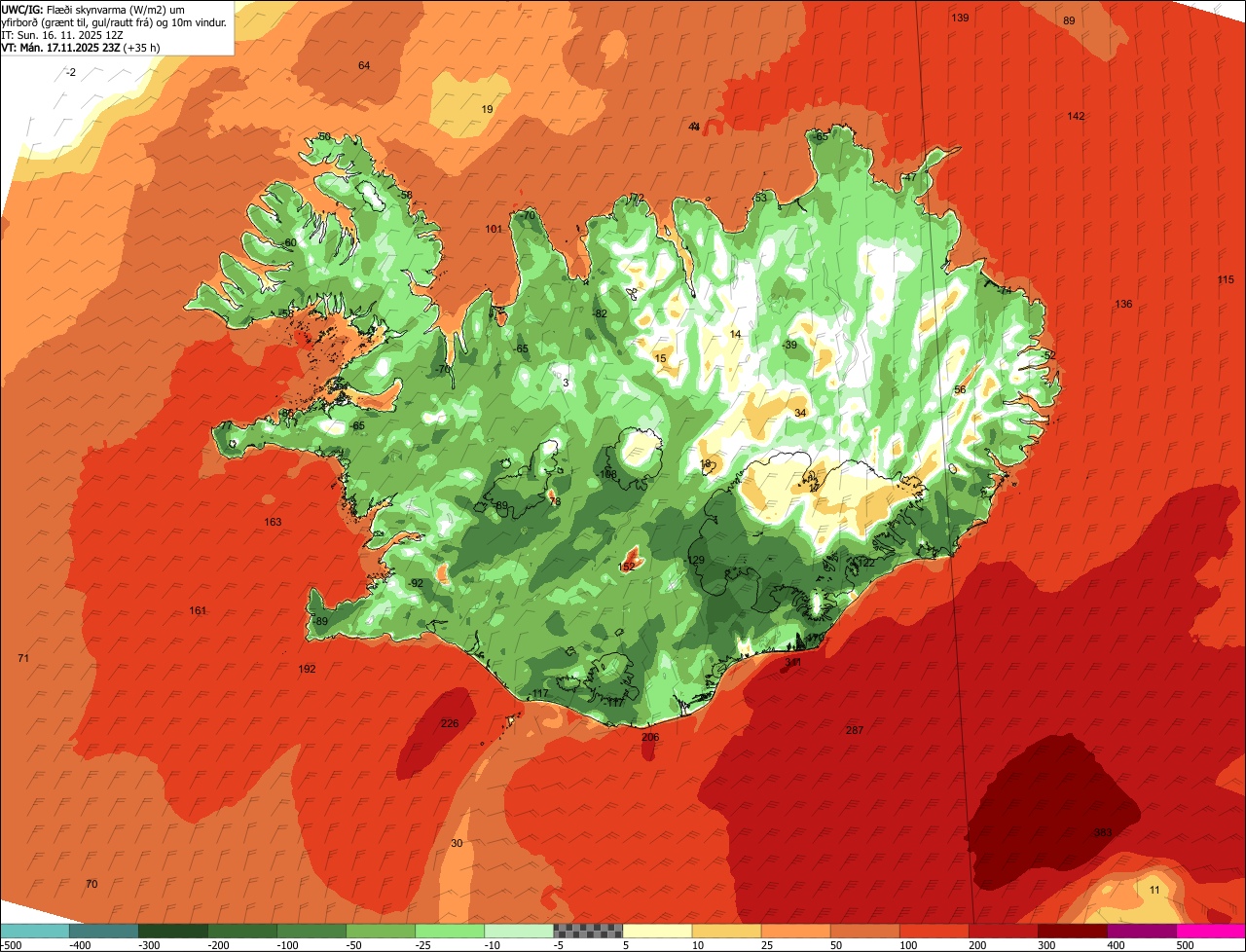This screenshot has width=1246, height=952.
Task: Select the red-orange 100 to 200 swatch
Action: tap(934, 930)
